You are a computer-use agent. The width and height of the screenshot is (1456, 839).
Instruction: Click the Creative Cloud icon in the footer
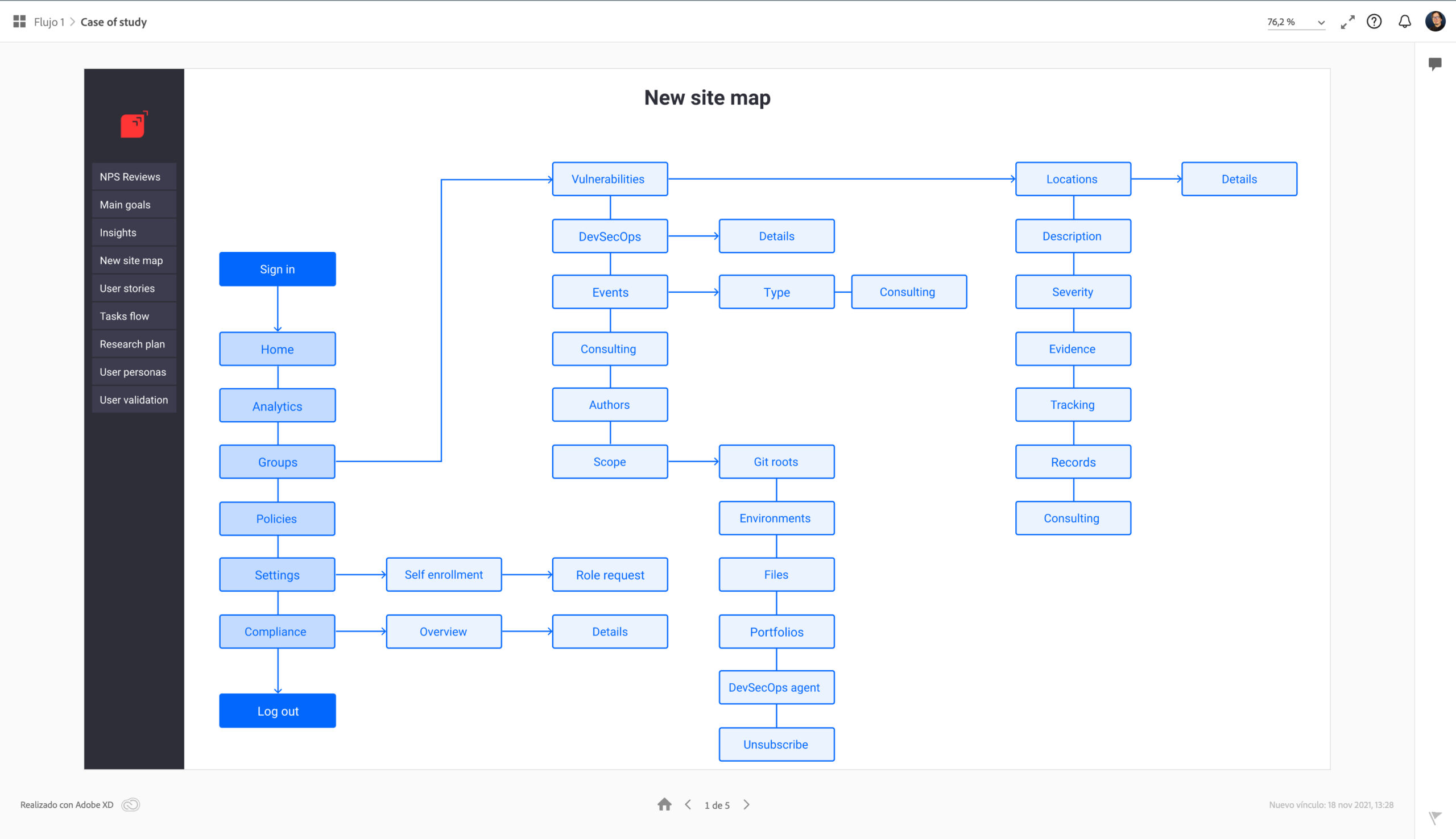pos(131,804)
